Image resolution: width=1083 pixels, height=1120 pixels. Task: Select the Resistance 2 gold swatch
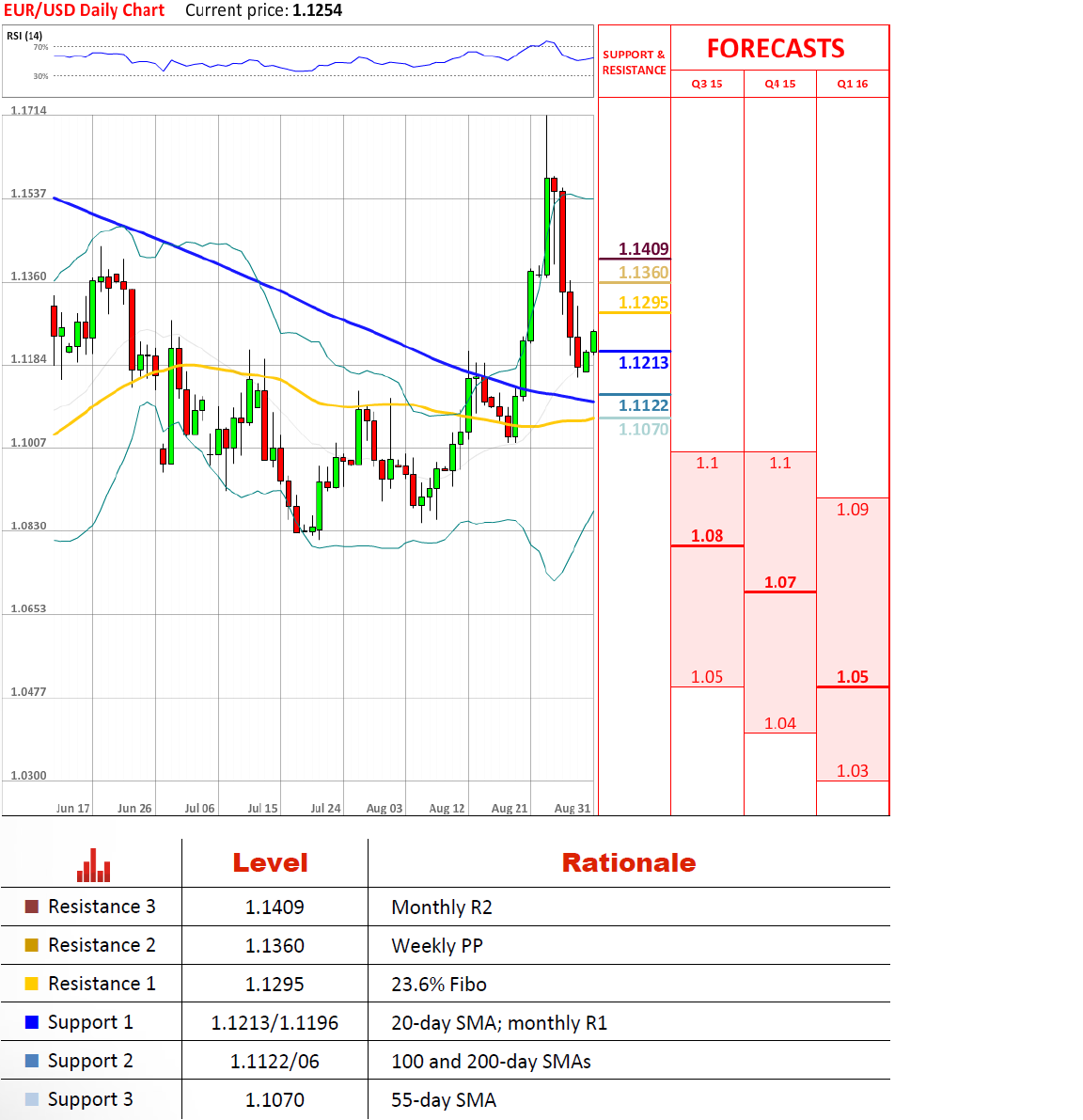pos(31,945)
